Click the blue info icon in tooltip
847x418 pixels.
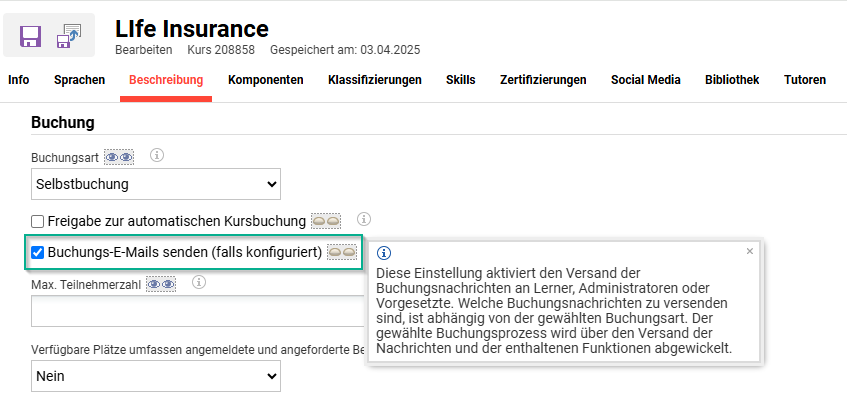point(384,253)
